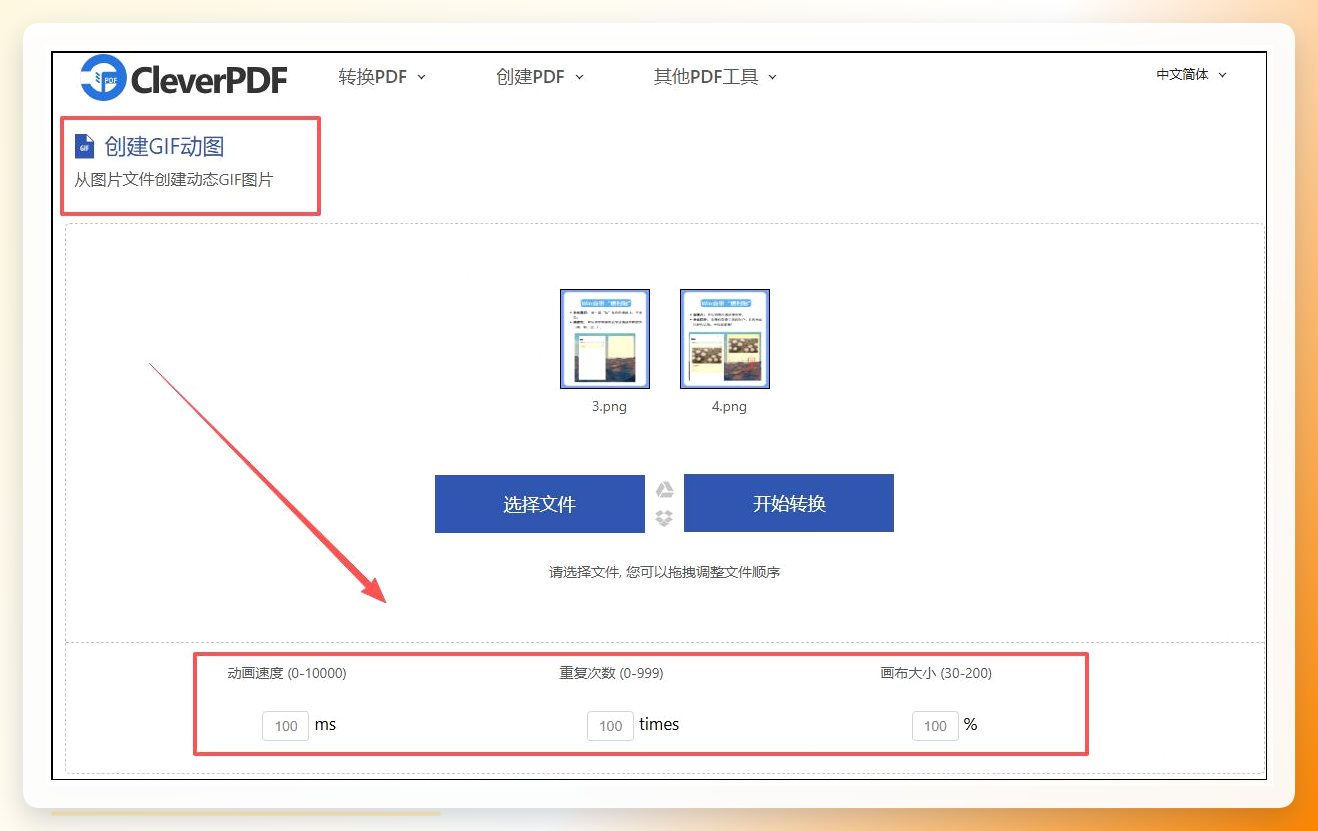Click the 重复次数 (0-999) label
The width and height of the screenshot is (1318, 831).
pos(611,673)
